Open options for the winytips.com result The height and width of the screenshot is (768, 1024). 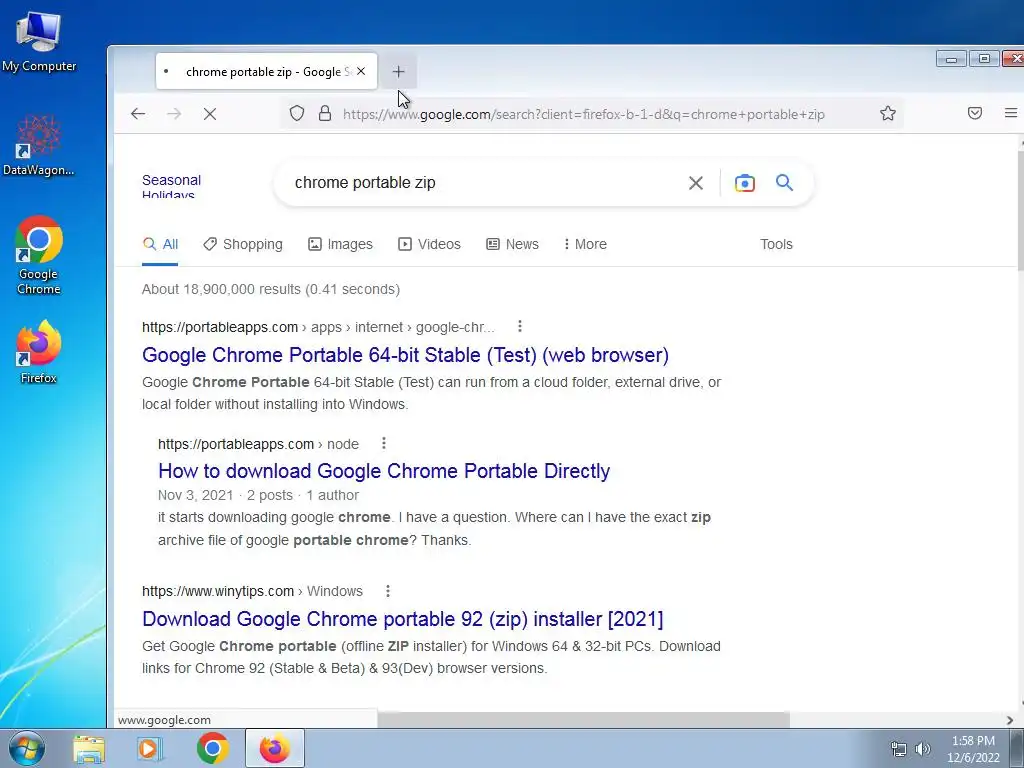point(387,591)
